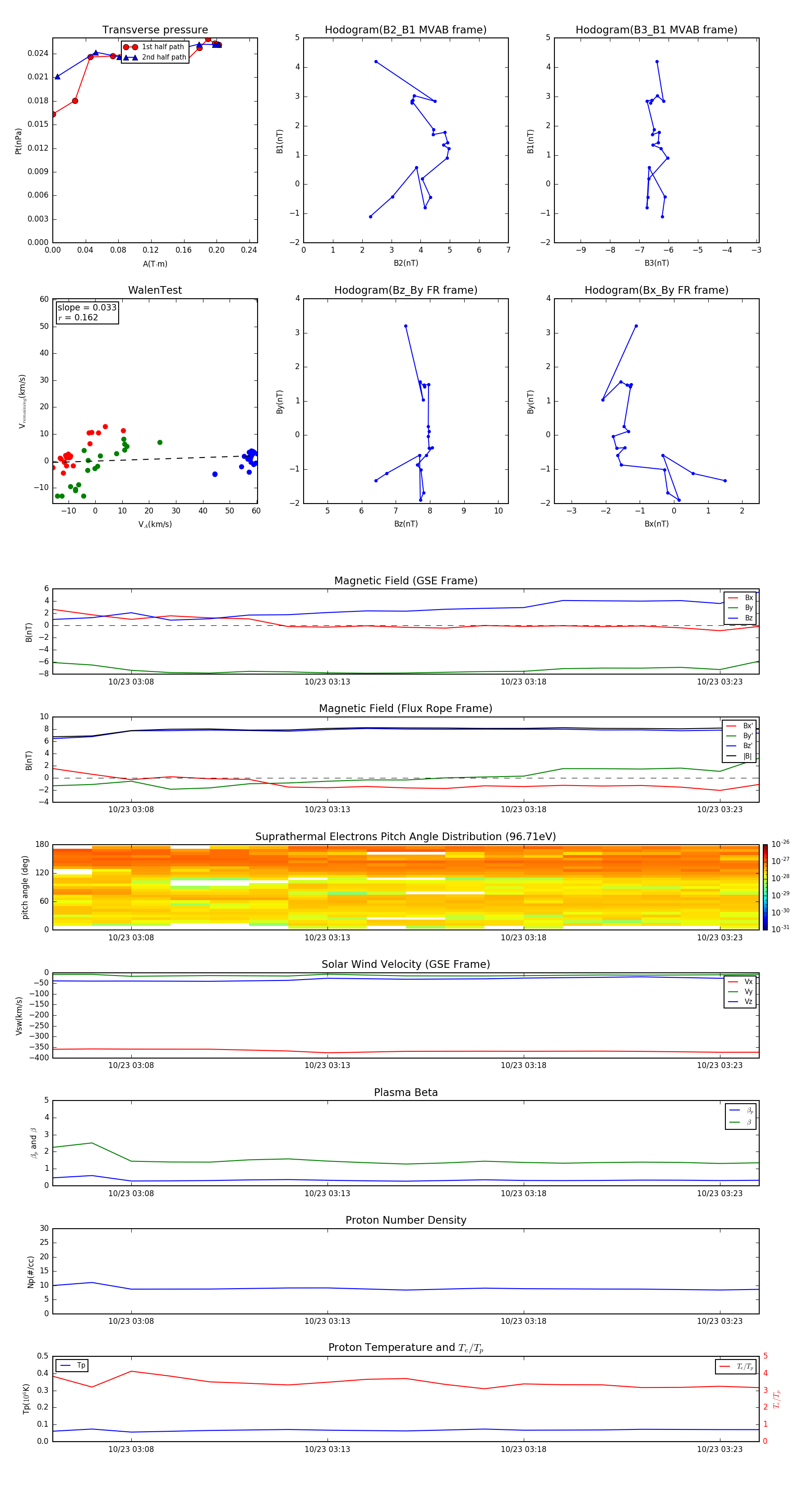
Task: Click 'Hodogram(B3_B1 MVAB frame)' title
Action: tap(656, 30)
